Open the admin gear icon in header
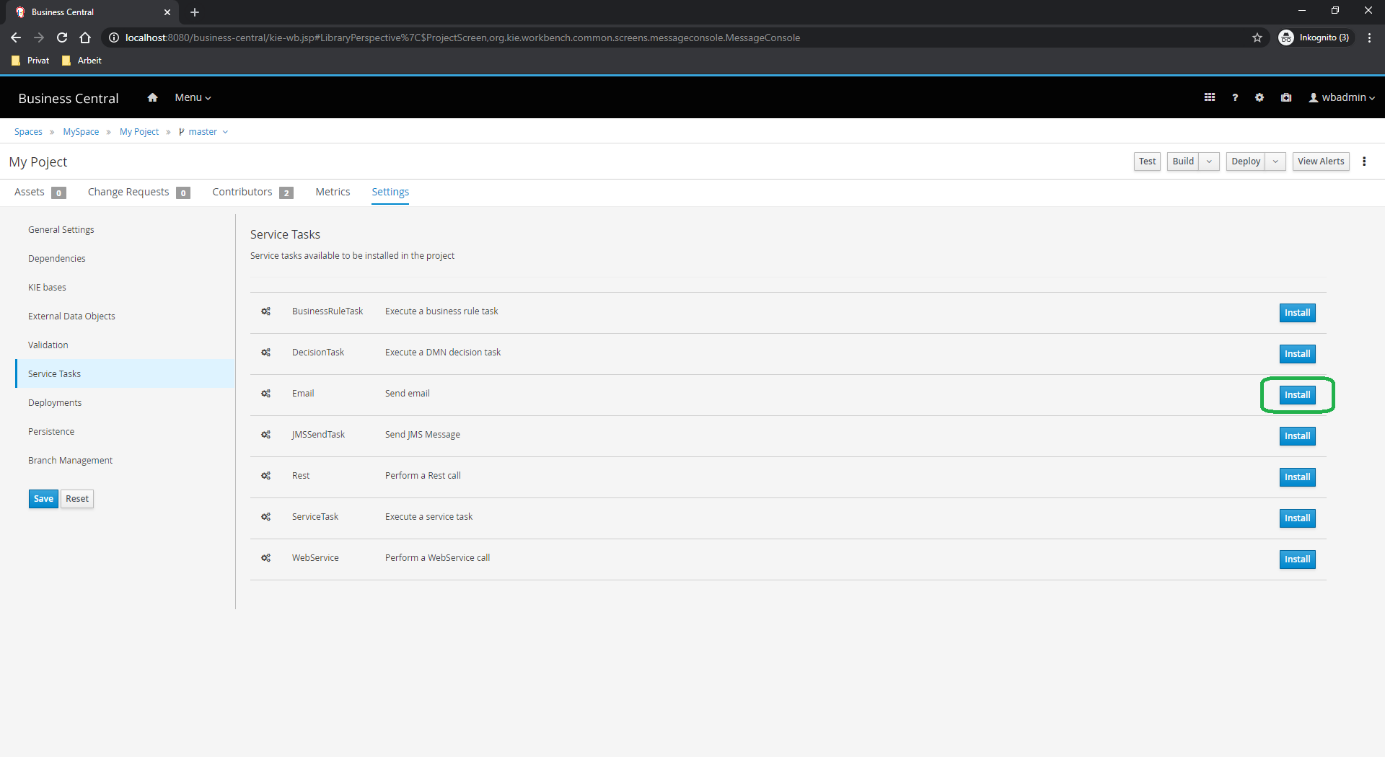1385x757 pixels. 1260,98
